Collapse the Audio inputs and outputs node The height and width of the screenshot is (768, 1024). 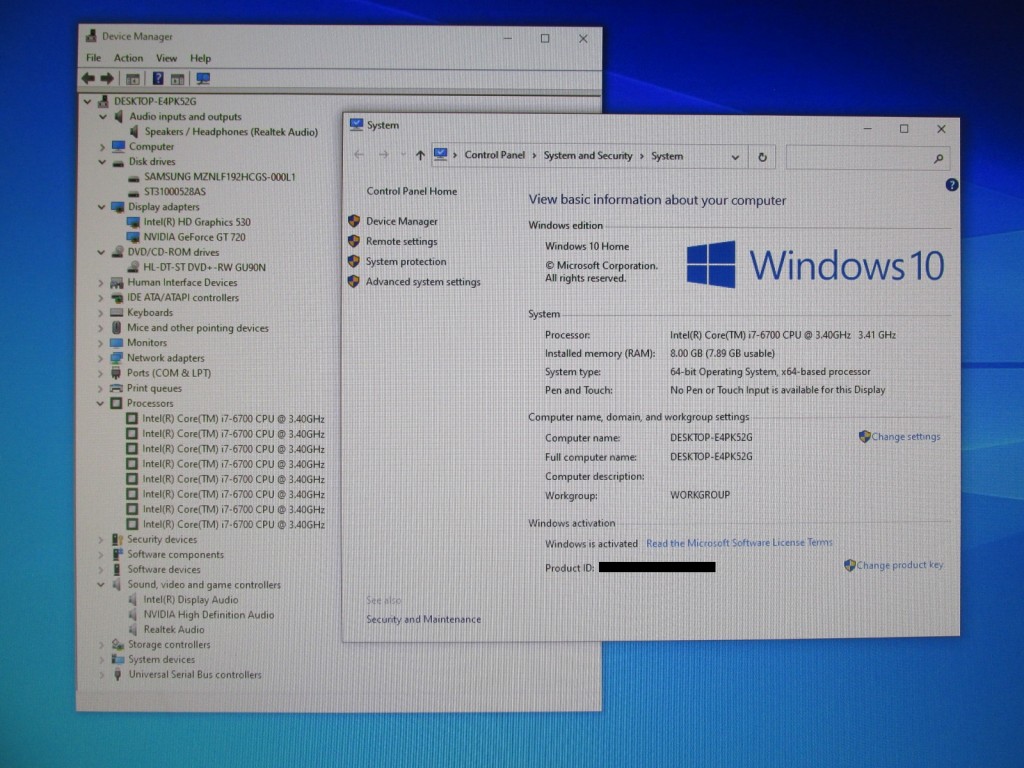(x=103, y=117)
